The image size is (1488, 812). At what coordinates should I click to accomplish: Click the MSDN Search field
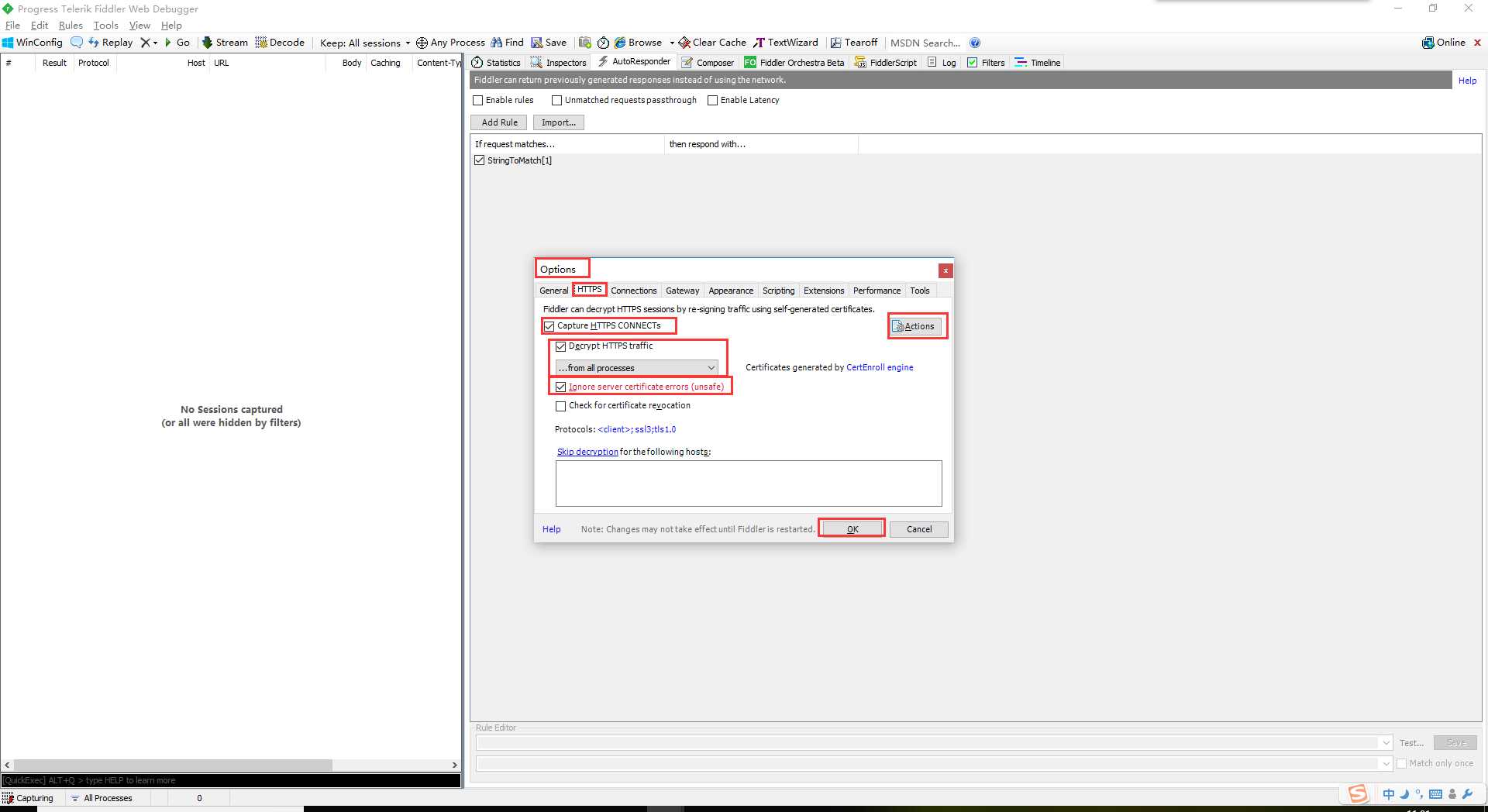coord(925,43)
